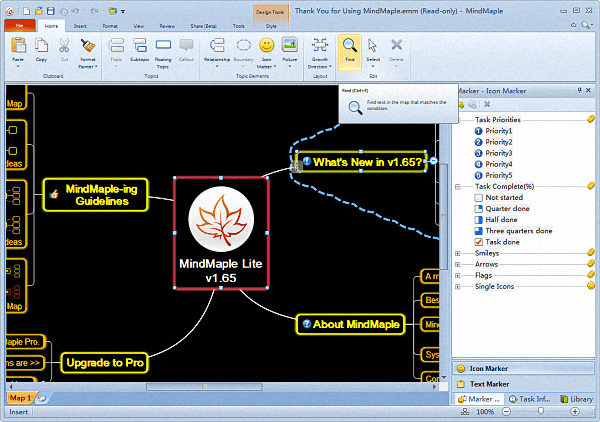Select the Not started marker box
600x422 pixels.
pos(478,198)
